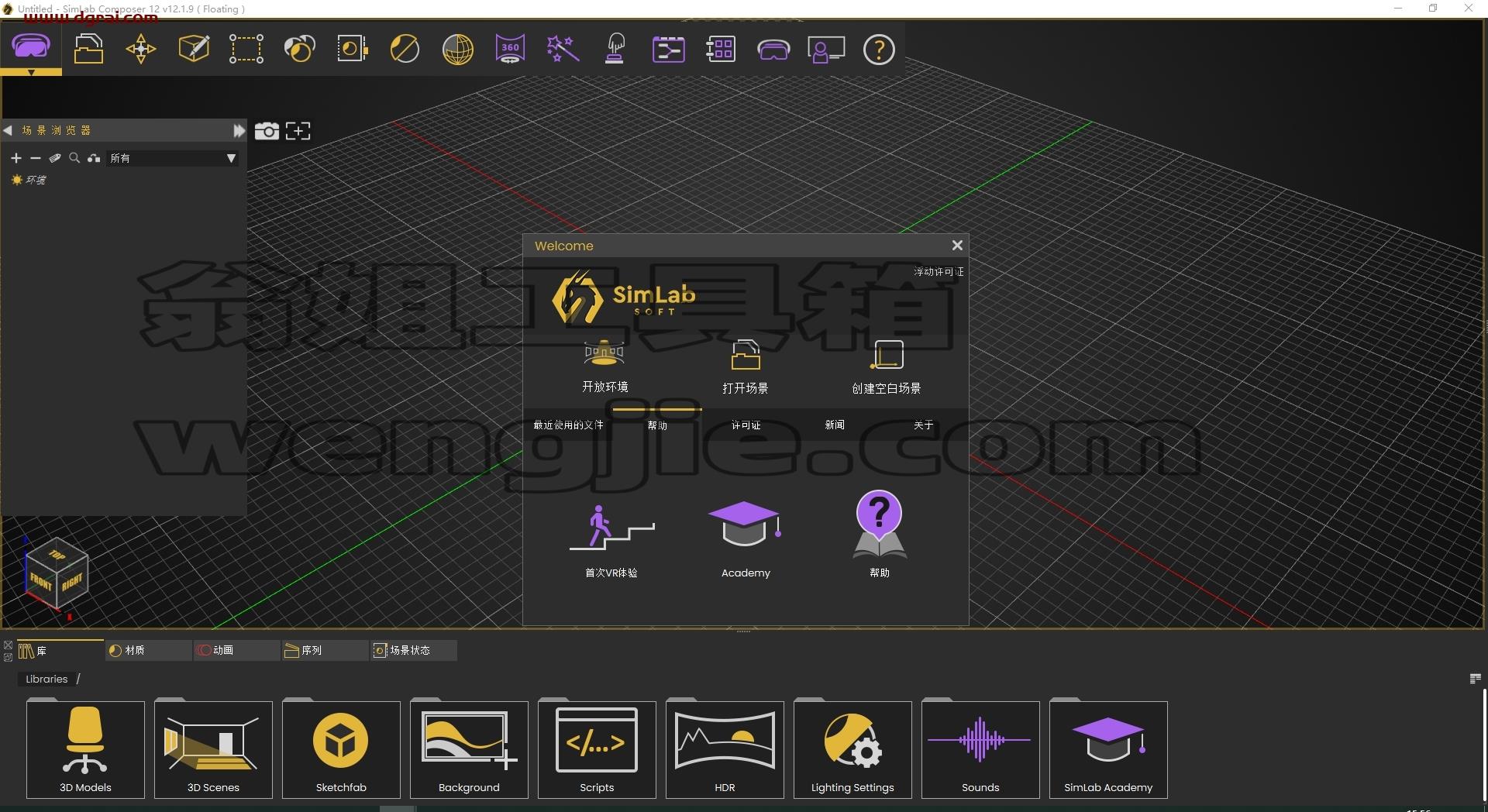The width and height of the screenshot is (1488, 812).
Task: Select the FRONT face of the view cube
Action: pyautogui.click(x=41, y=580)
